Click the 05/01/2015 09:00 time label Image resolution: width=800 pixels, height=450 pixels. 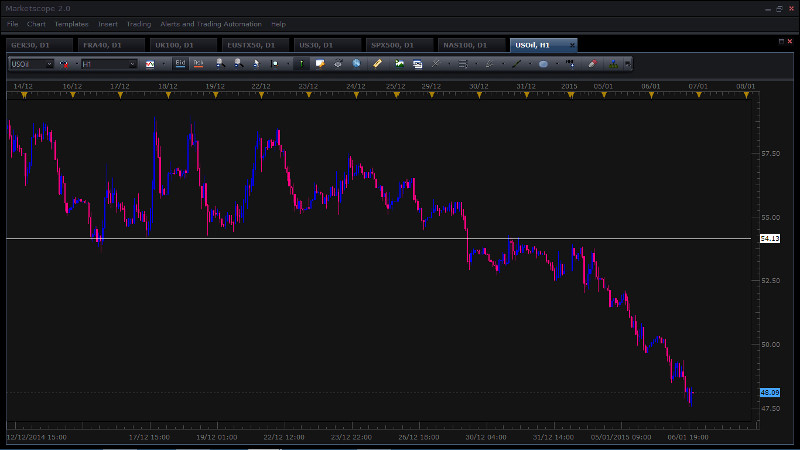point(621,437)
